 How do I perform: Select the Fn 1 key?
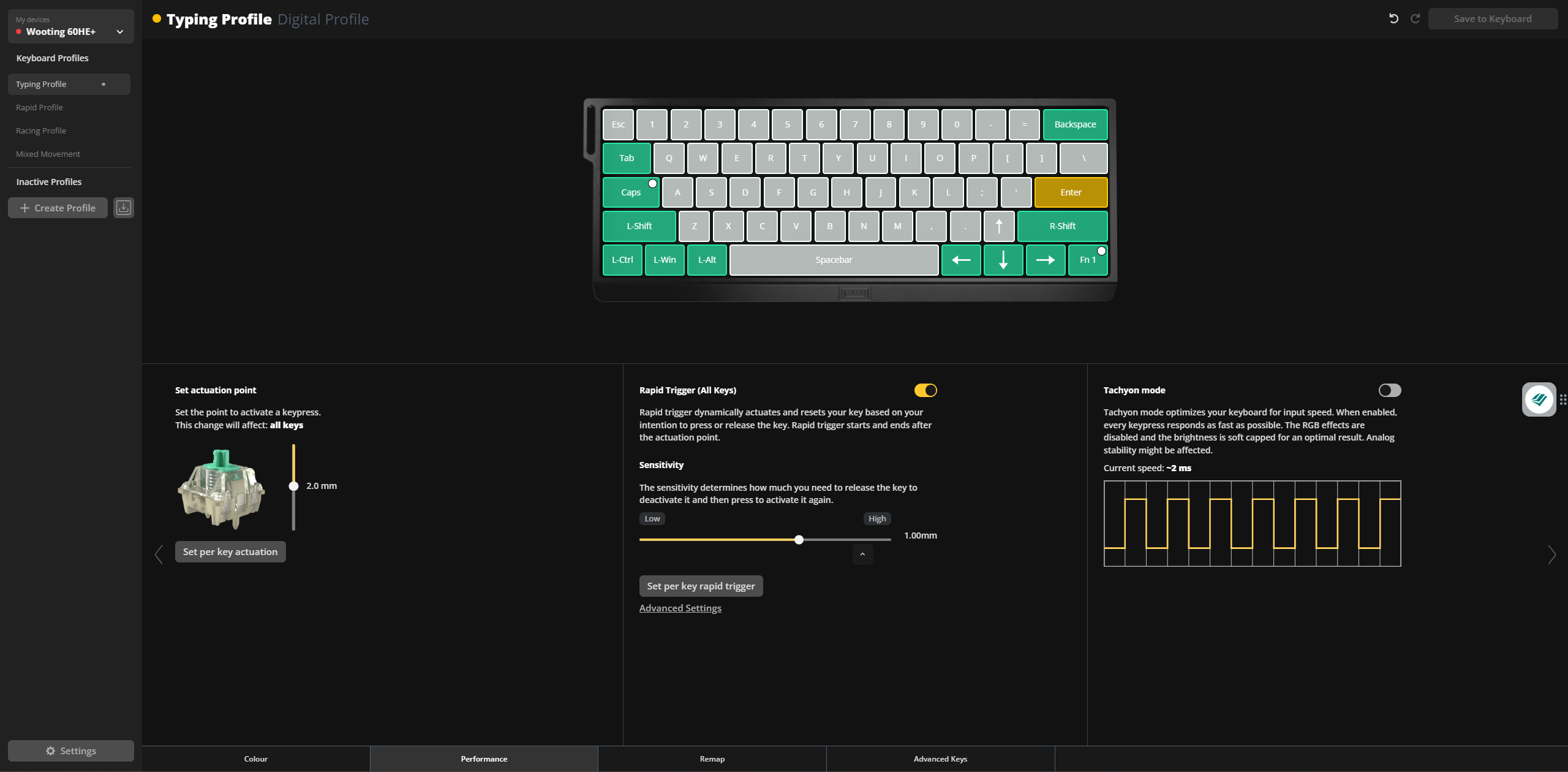[1088, 260]
